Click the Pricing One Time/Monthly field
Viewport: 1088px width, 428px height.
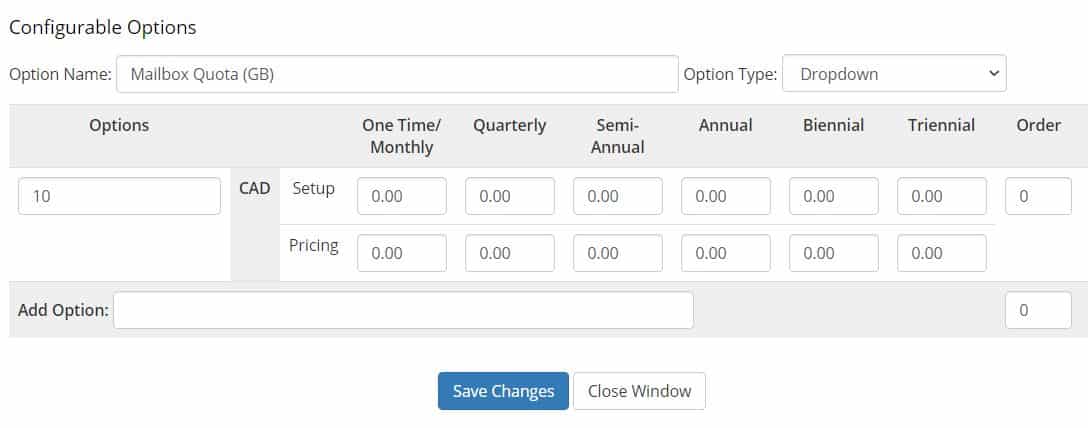[x=402, y=253]
